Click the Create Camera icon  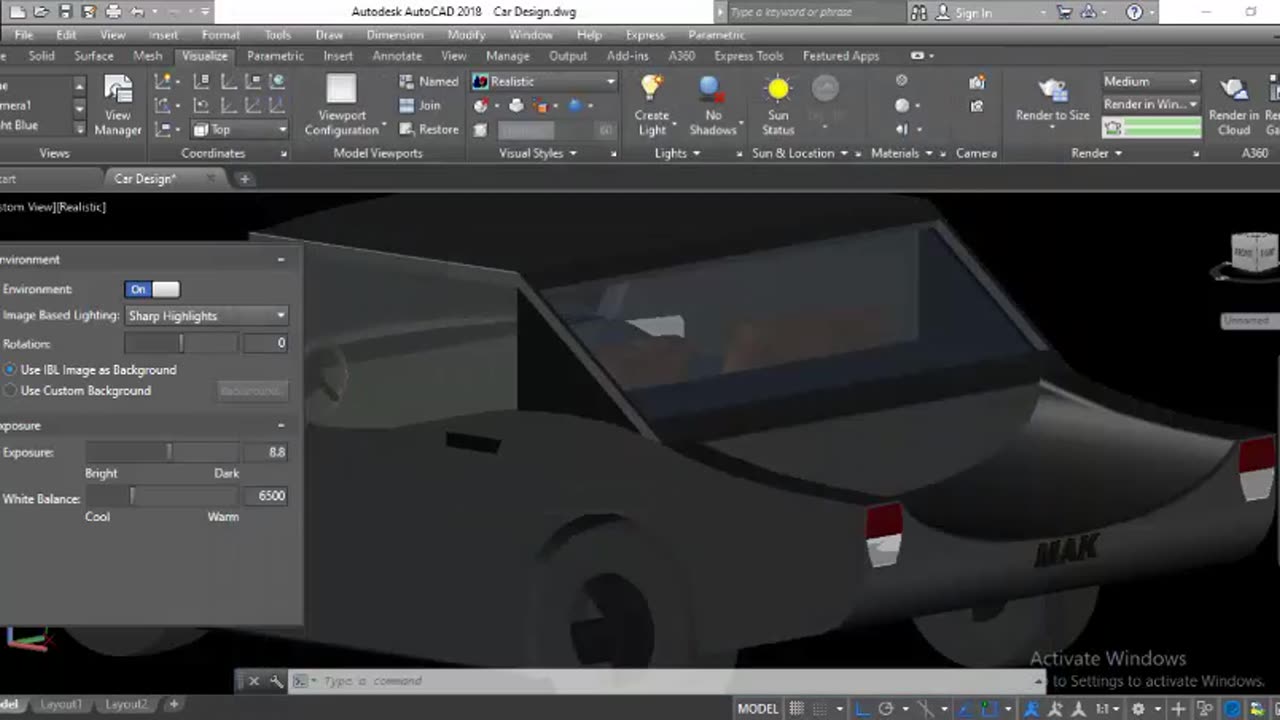point(977,82)
